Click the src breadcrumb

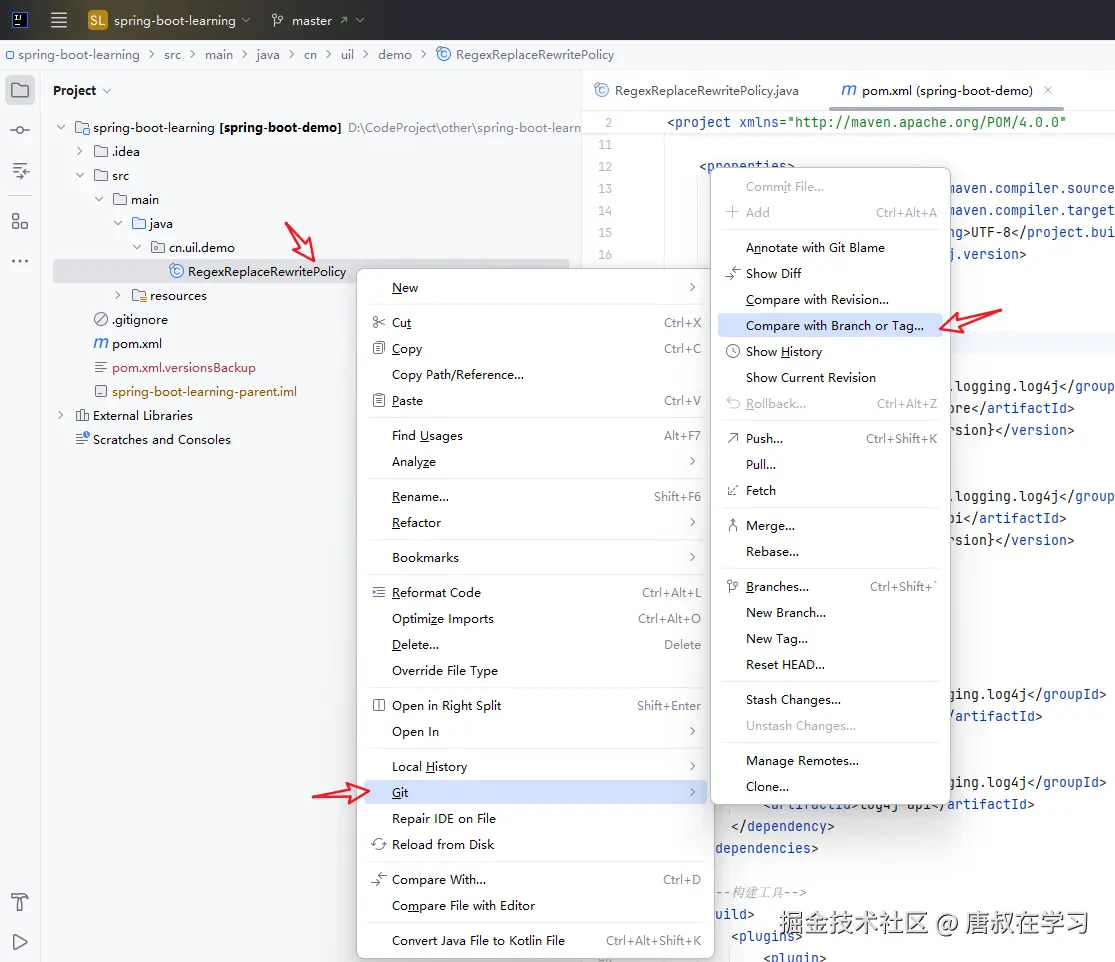173,55
